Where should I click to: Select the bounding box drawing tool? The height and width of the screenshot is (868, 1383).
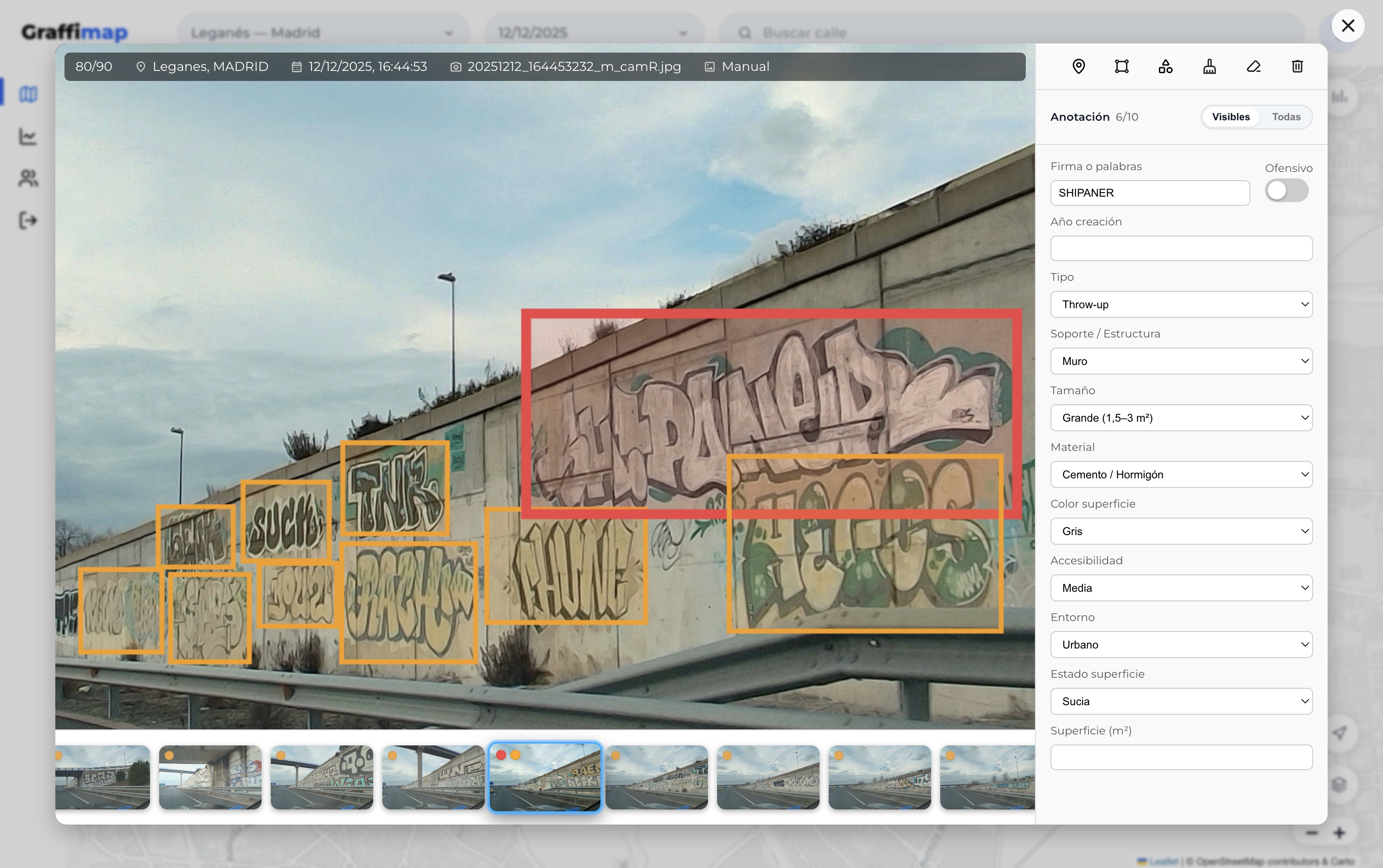1122,67
